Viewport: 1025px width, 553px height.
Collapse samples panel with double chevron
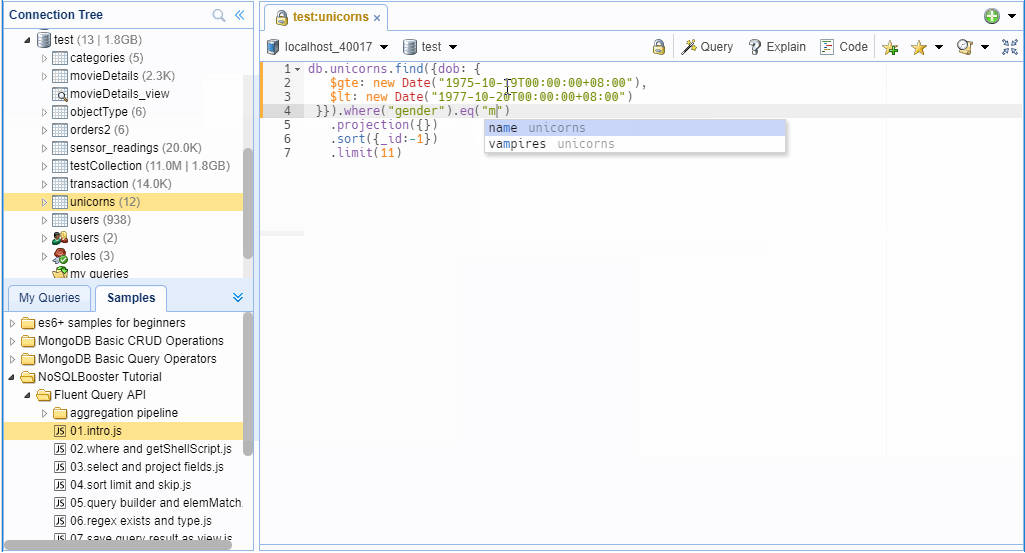[x=238, y=298]
